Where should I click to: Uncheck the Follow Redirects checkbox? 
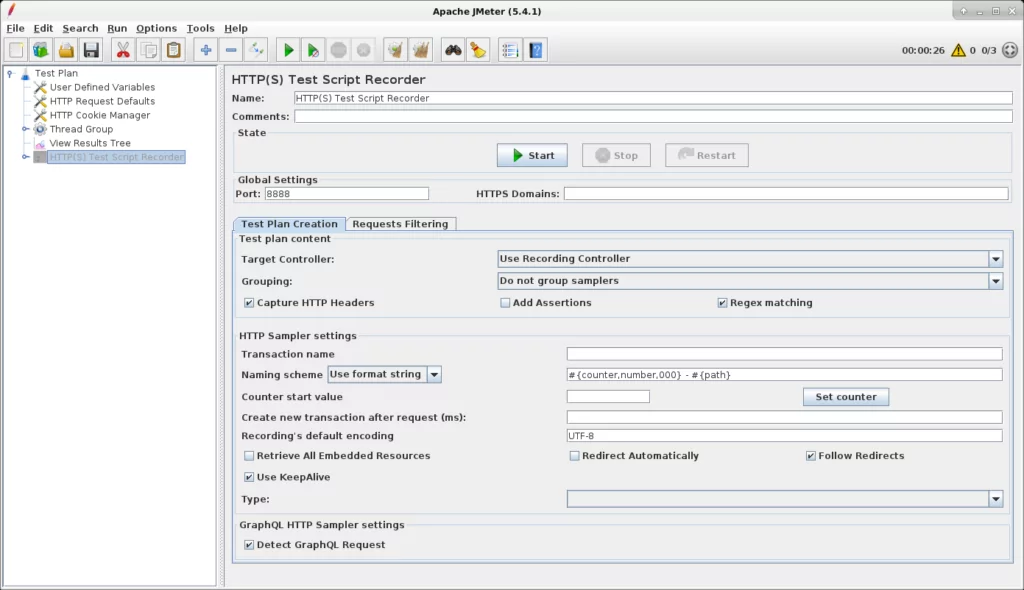coord(810,456)
